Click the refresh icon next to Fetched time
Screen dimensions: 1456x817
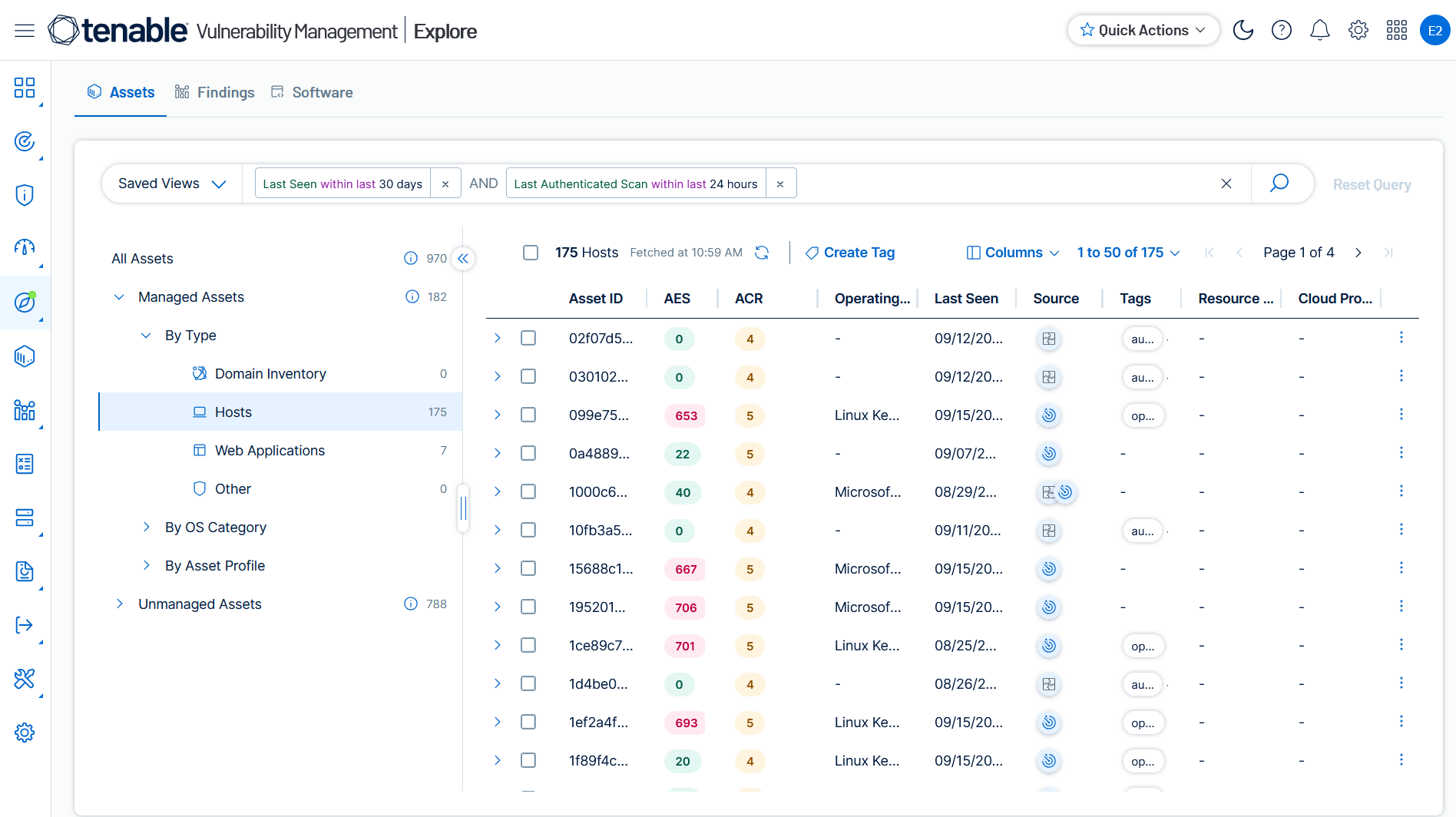tap(762, 253)
